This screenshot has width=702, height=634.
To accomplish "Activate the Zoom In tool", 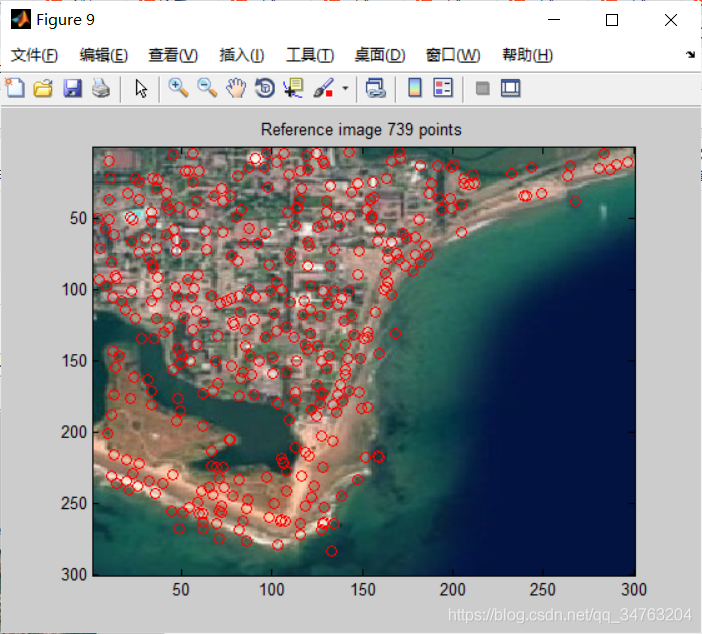I will coord(178,88).
